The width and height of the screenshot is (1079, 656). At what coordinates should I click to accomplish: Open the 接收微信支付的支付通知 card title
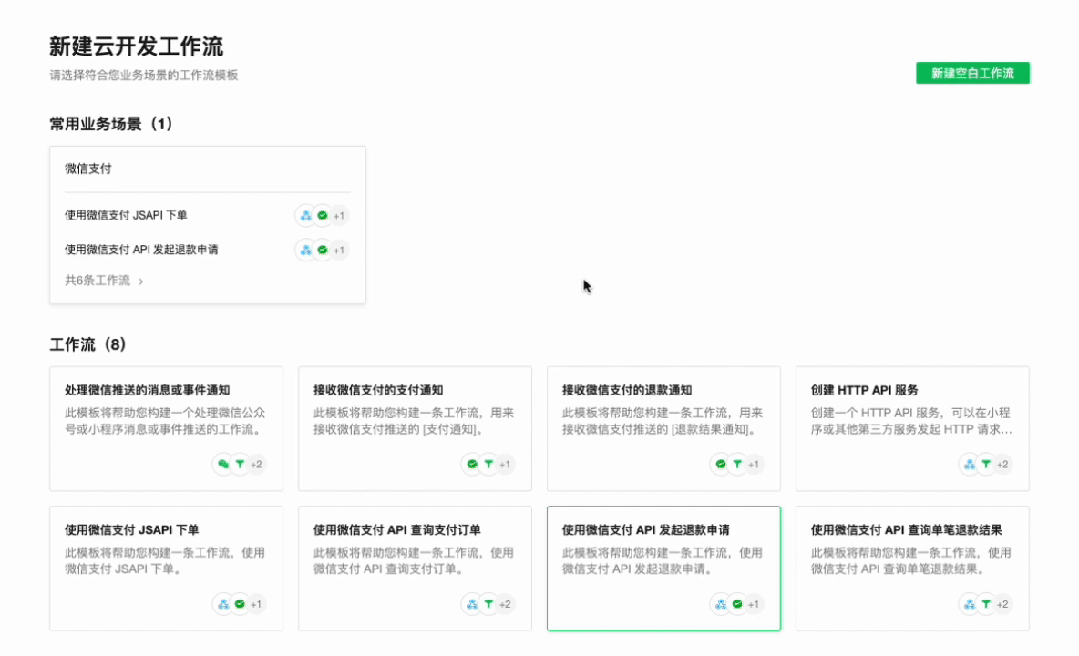click(x=378, y=390)
